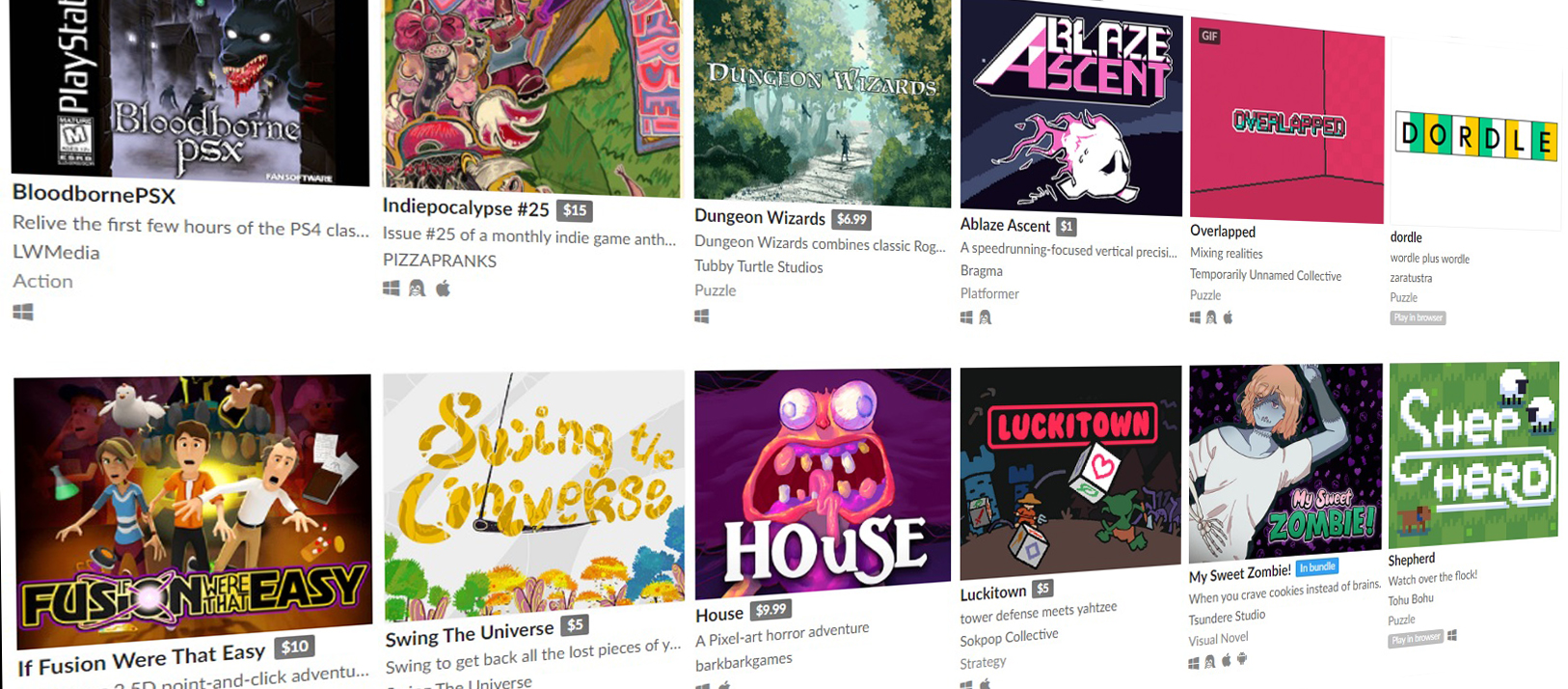
Task: Click the Apple icon under Overlapped
Action: 1229,317
